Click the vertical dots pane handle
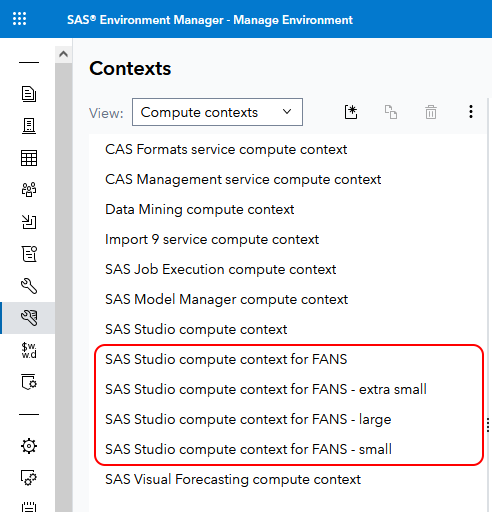The height and width of the screenshot is (512, 492). click(488, 425)
